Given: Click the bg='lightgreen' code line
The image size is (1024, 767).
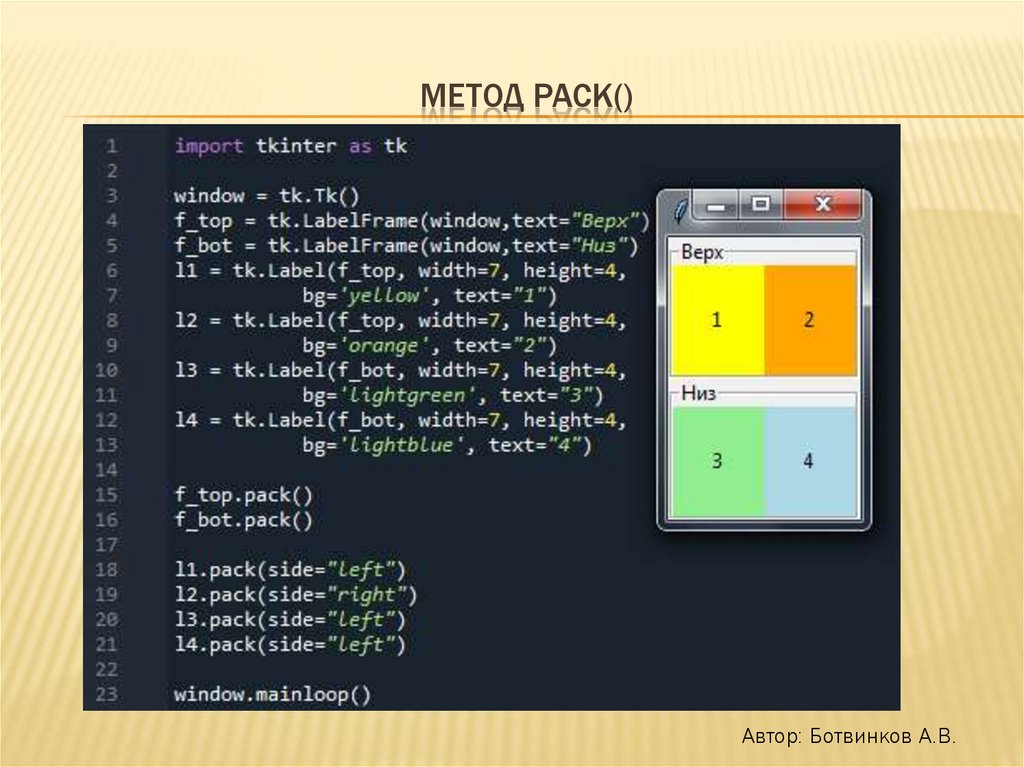Looking at the screenshot, I should coord(453,395).
